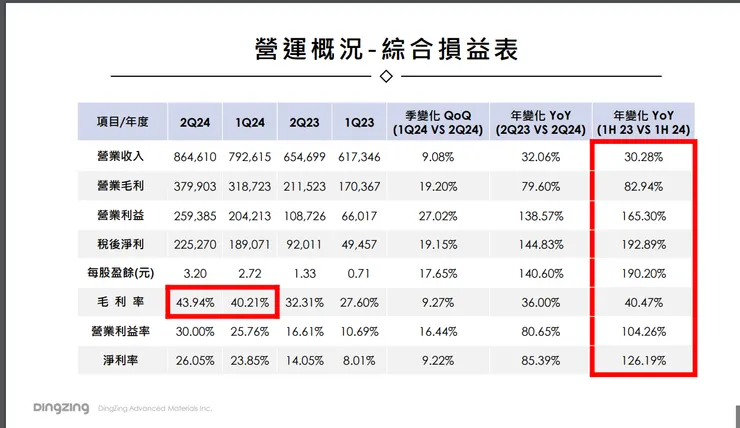Select the 每股盈餘(元) row label
740x428 pixels.
click(x=121, y=273)
